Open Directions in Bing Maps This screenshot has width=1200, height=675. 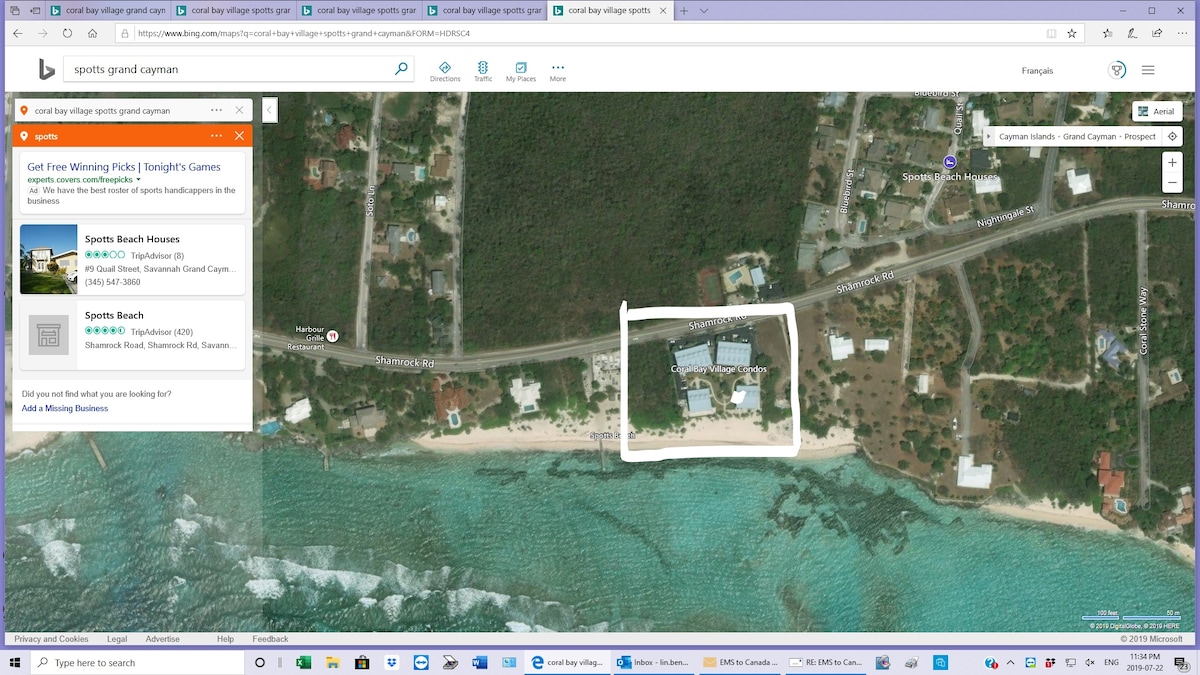[x=445, y=71]
